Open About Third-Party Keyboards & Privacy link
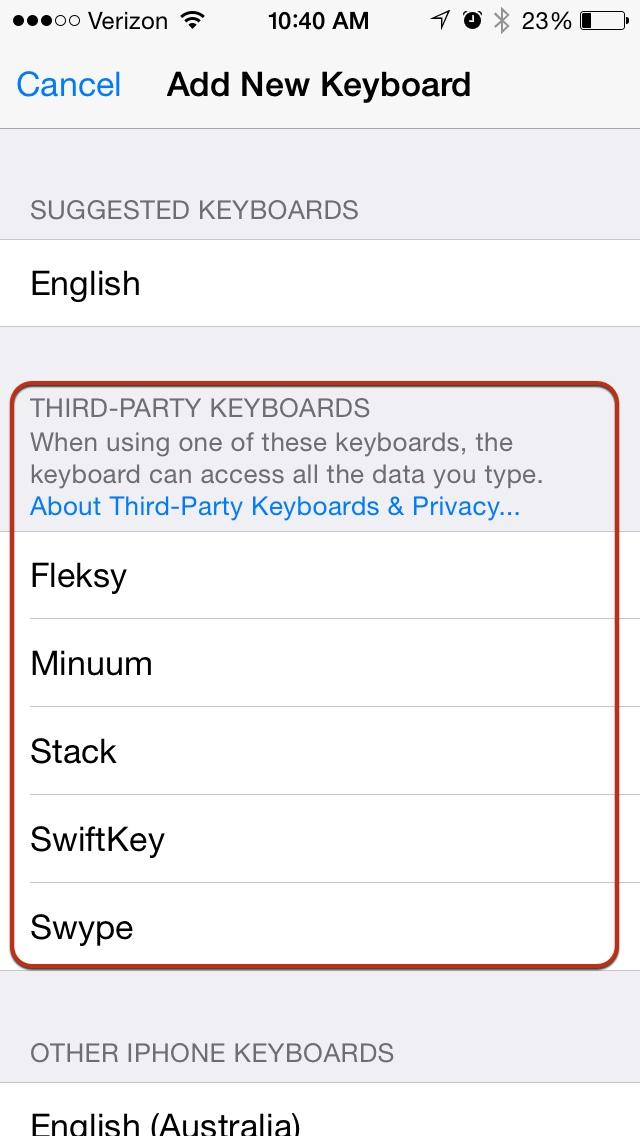 pos(274,507)
